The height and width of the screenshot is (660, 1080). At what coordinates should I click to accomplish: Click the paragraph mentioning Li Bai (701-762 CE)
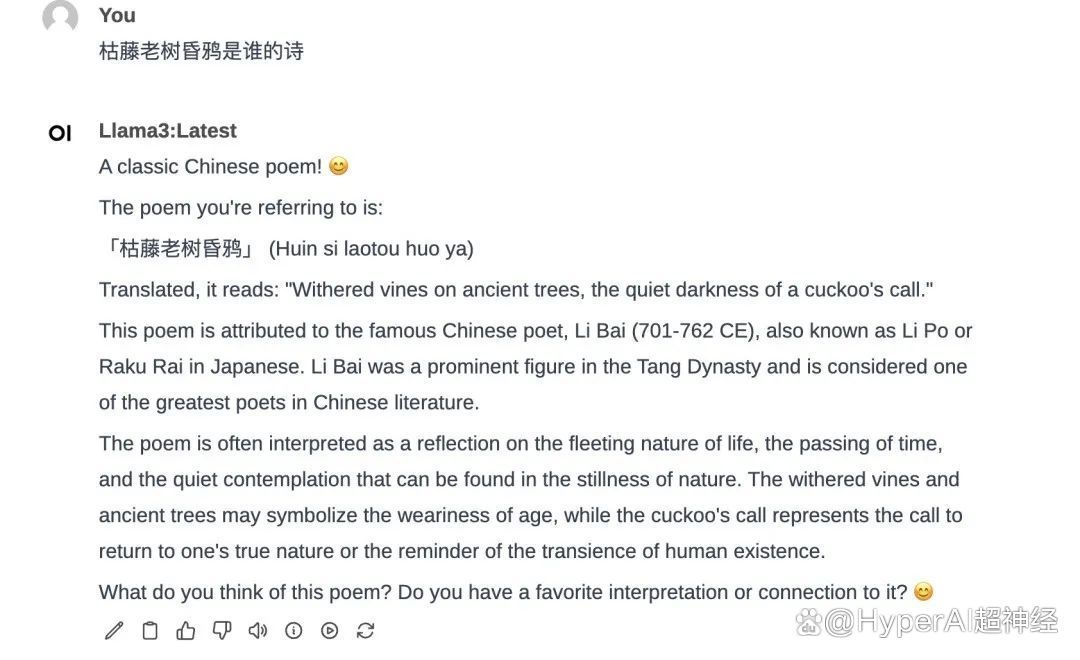click(x=535, y=367)
